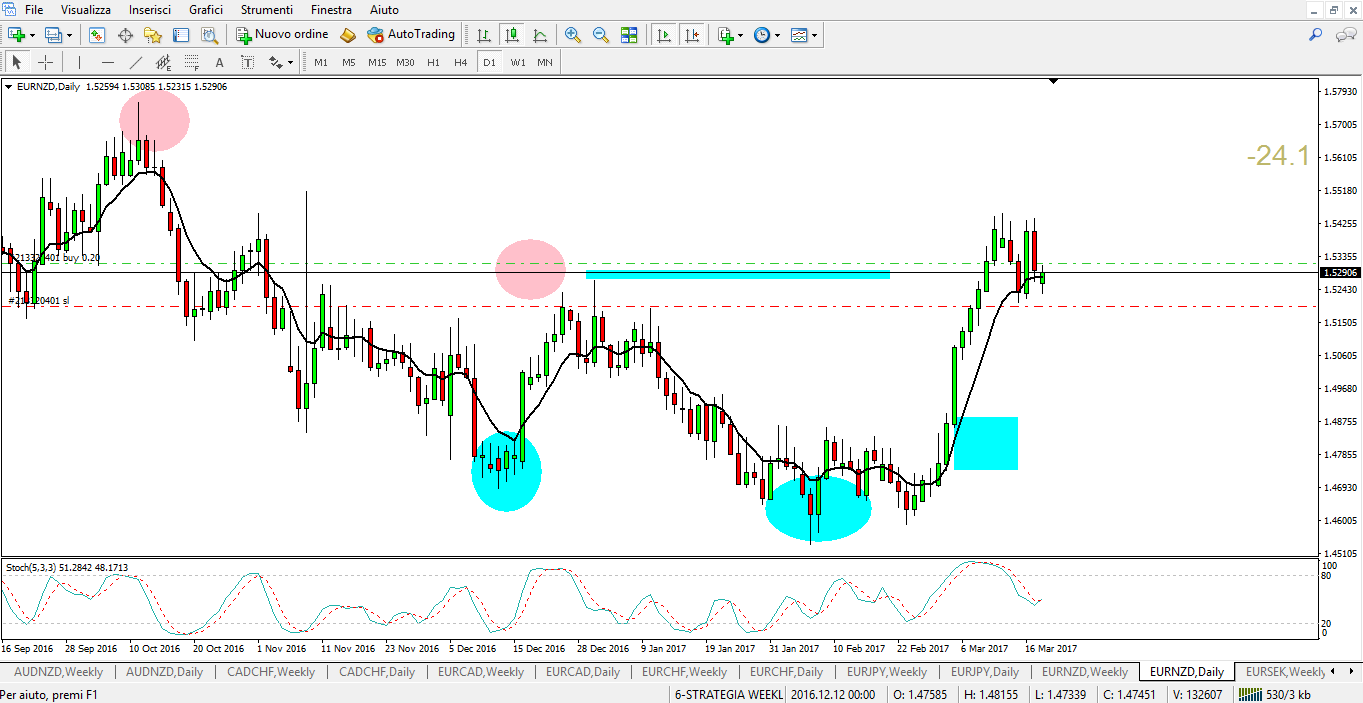Toggle the AutoTrading button
The height and width of the screenshot is (703, 1363).
pyautogui.click(x=411, y=35)
